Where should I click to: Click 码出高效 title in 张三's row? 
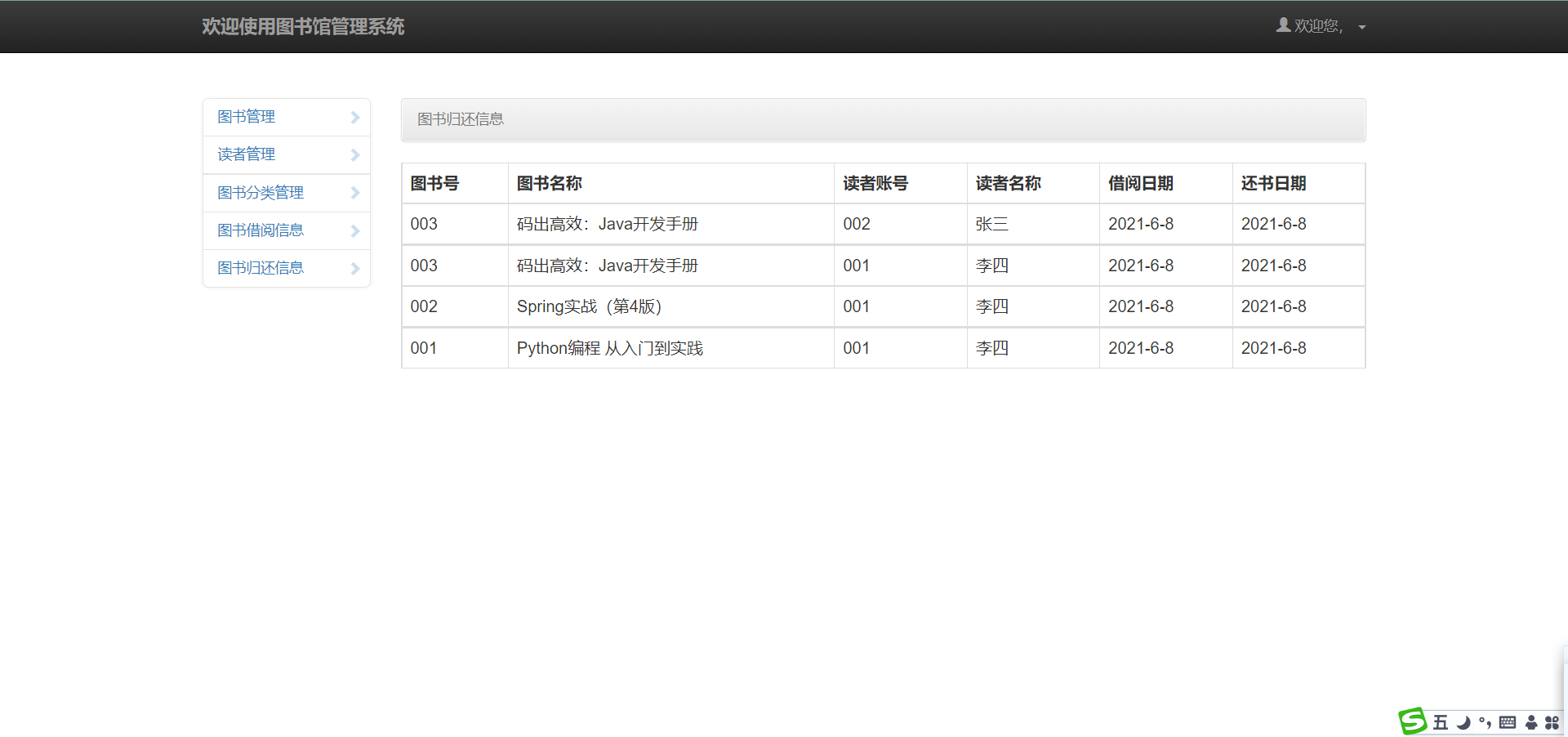tap(608, 224)
